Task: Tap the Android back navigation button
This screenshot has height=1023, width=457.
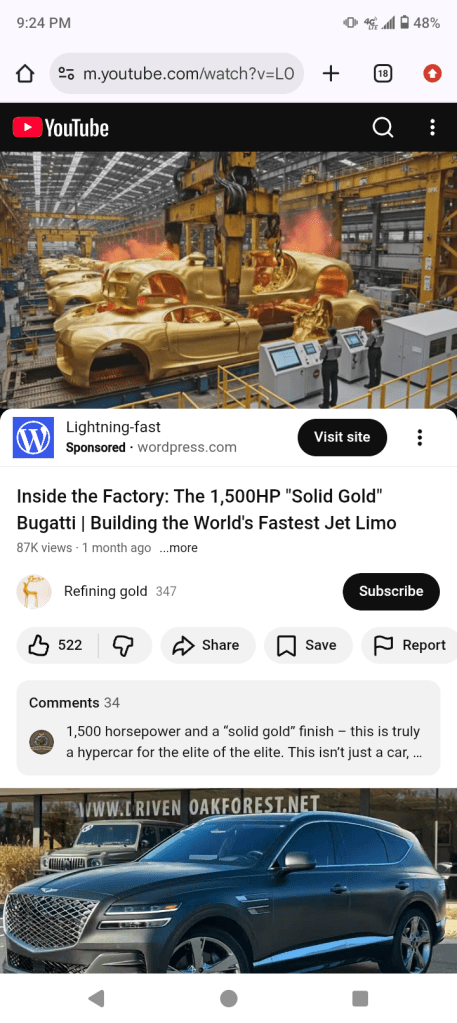Action: coord(96,998)
